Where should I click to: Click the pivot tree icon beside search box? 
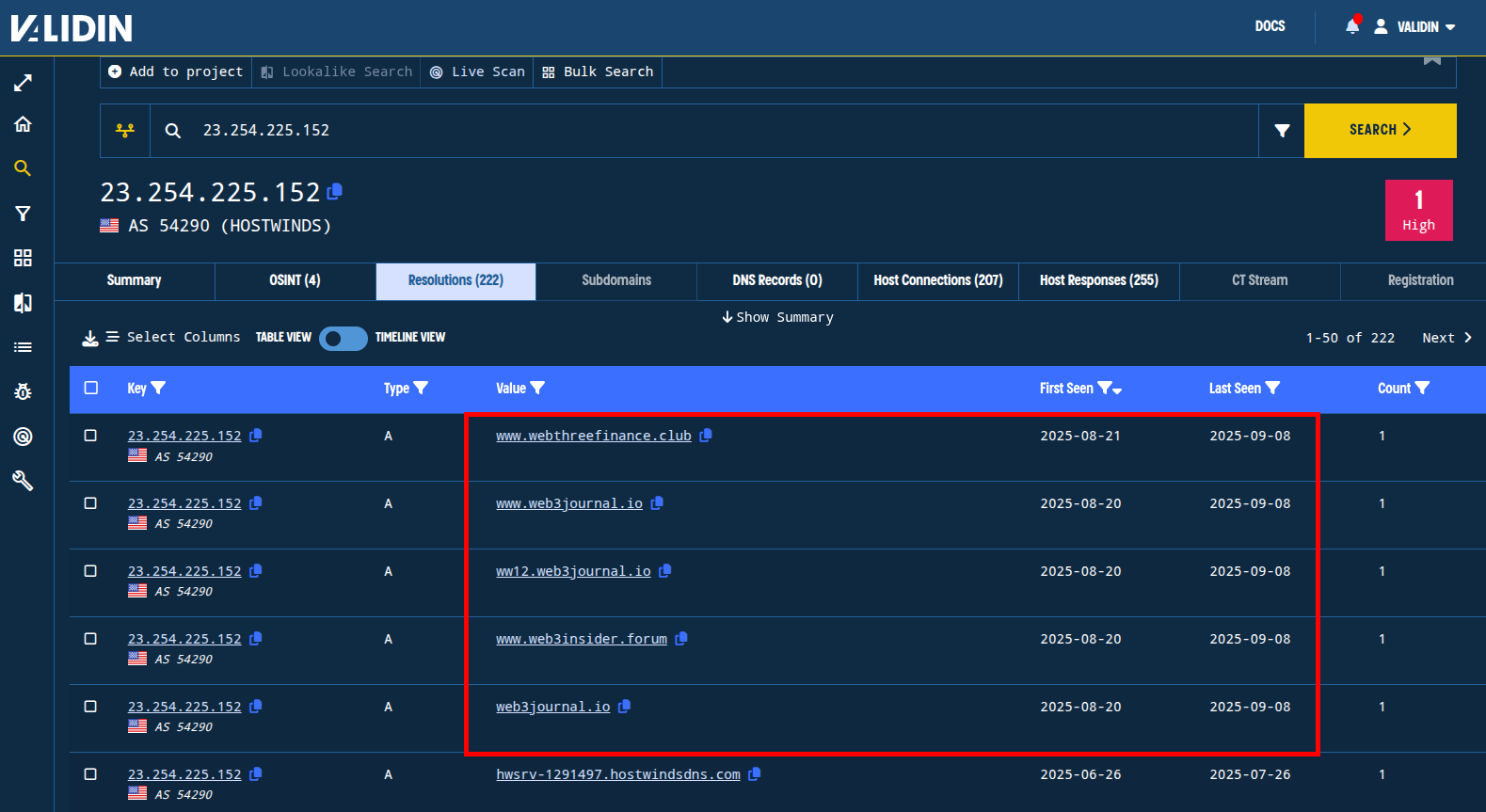click(x=125, y=131)
